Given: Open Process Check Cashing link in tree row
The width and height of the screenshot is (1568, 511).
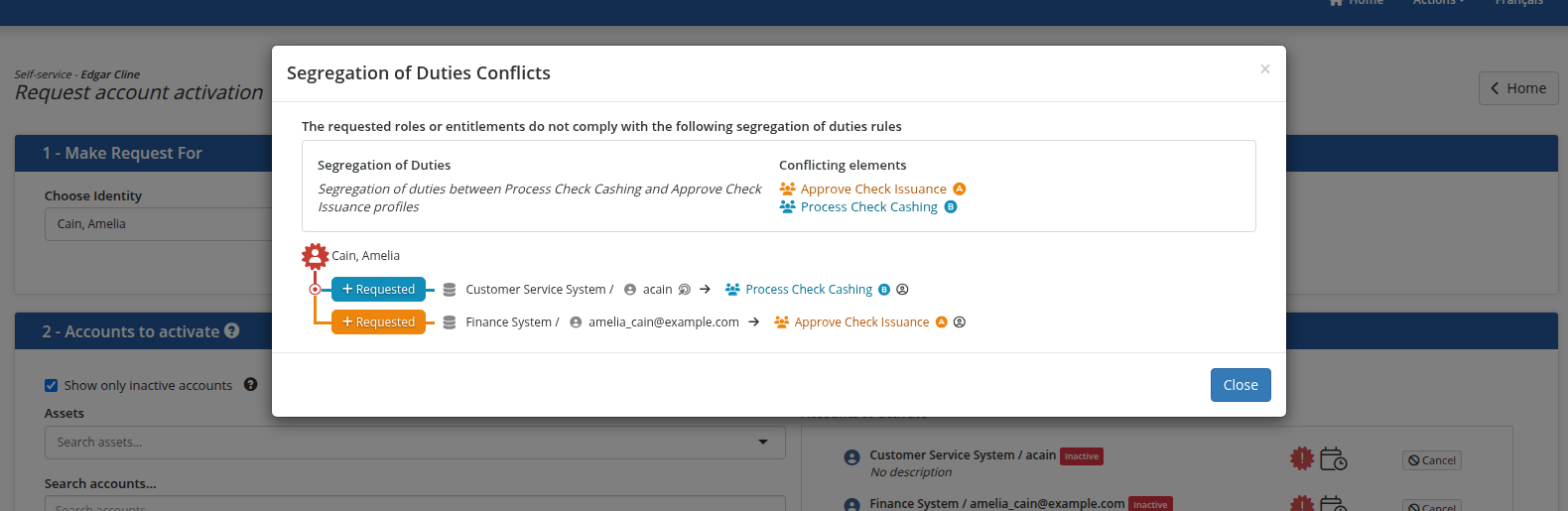Looking at the screenshot, I should (x=809, y=290).
